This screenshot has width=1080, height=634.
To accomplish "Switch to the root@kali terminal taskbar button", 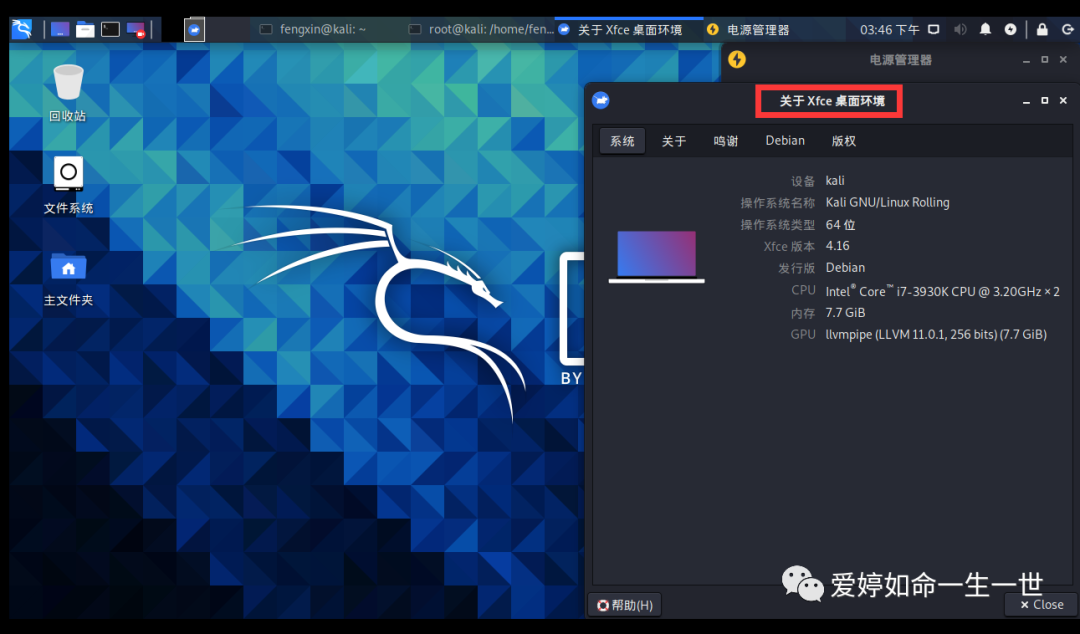I will pos(480,30).
